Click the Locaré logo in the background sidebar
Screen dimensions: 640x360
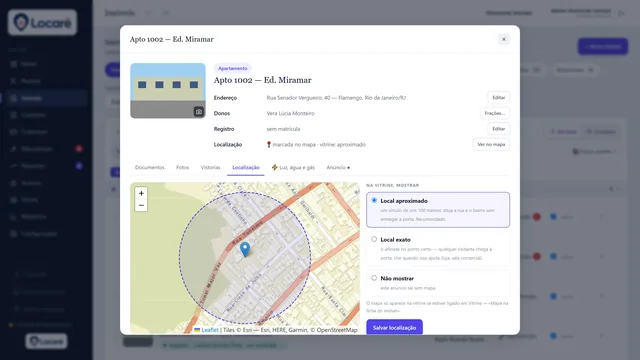tap(42, 22)
